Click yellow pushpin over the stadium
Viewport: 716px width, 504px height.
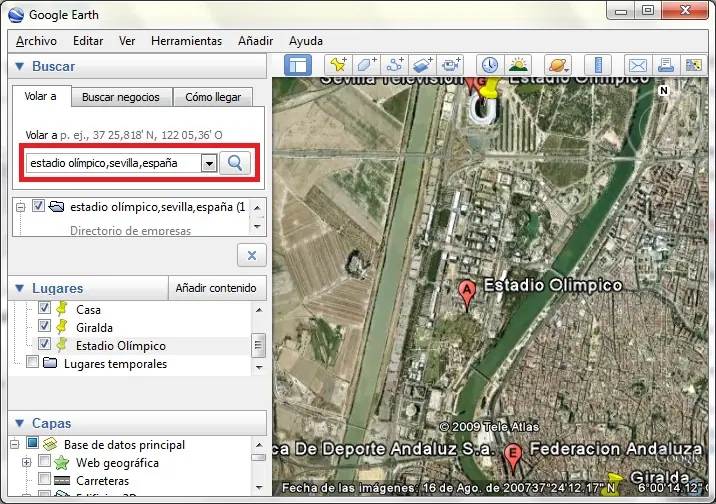click(490, 89)
